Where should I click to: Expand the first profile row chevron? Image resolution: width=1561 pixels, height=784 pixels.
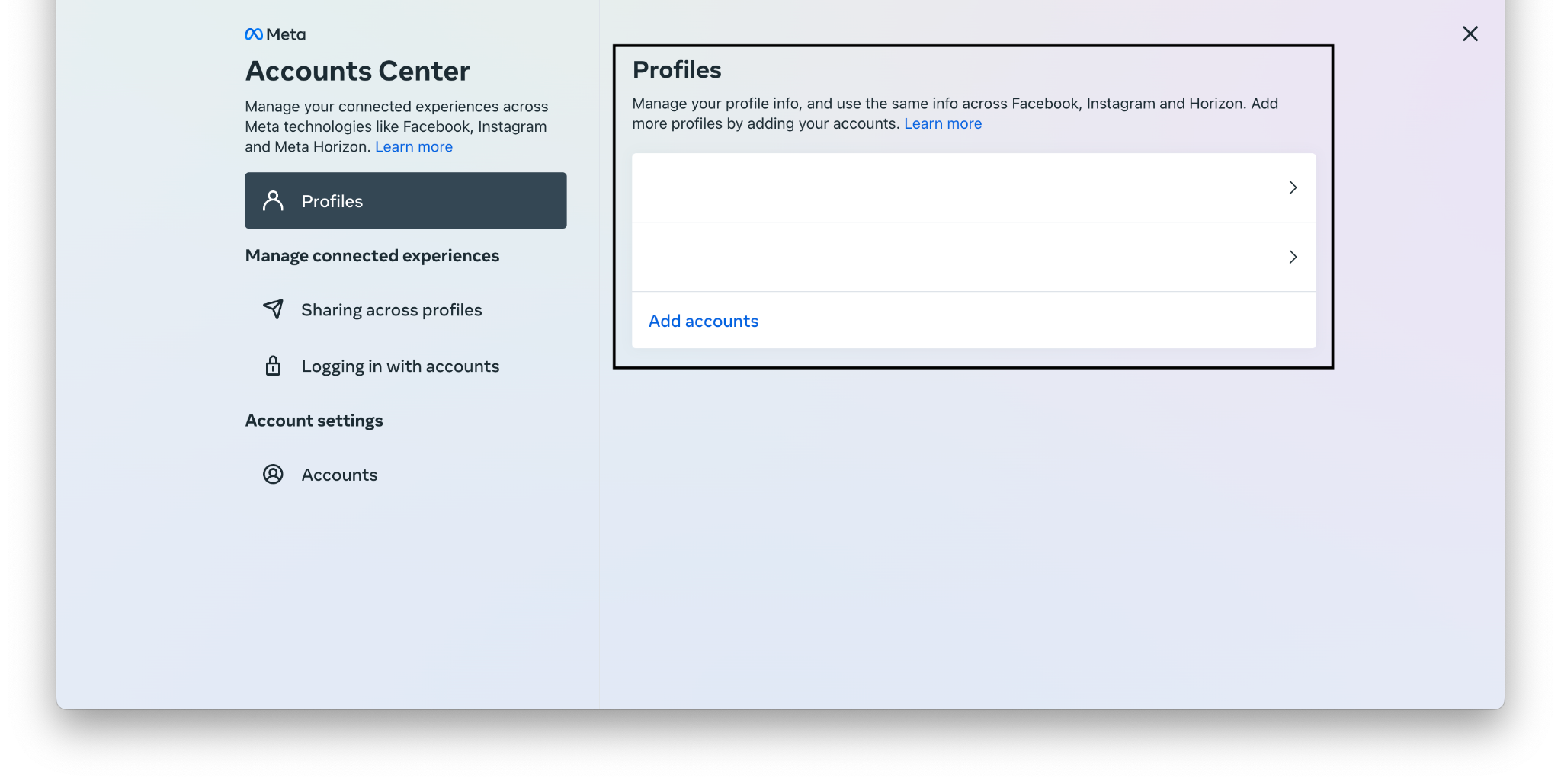pyautogui.click(x=1293, y=187)
